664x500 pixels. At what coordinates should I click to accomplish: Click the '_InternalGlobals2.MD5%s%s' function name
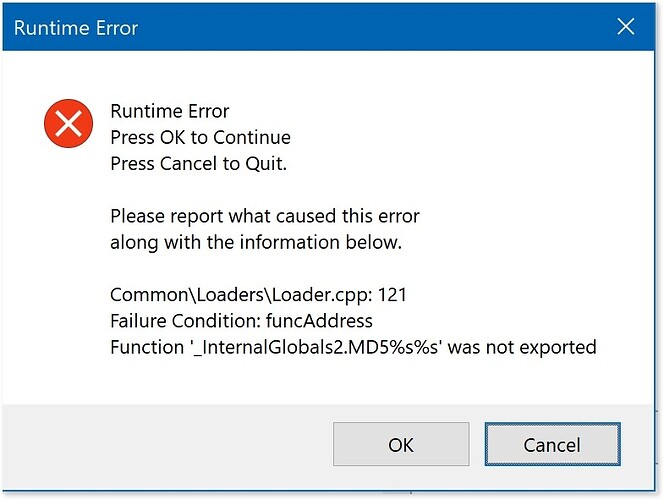click(316, 348)
